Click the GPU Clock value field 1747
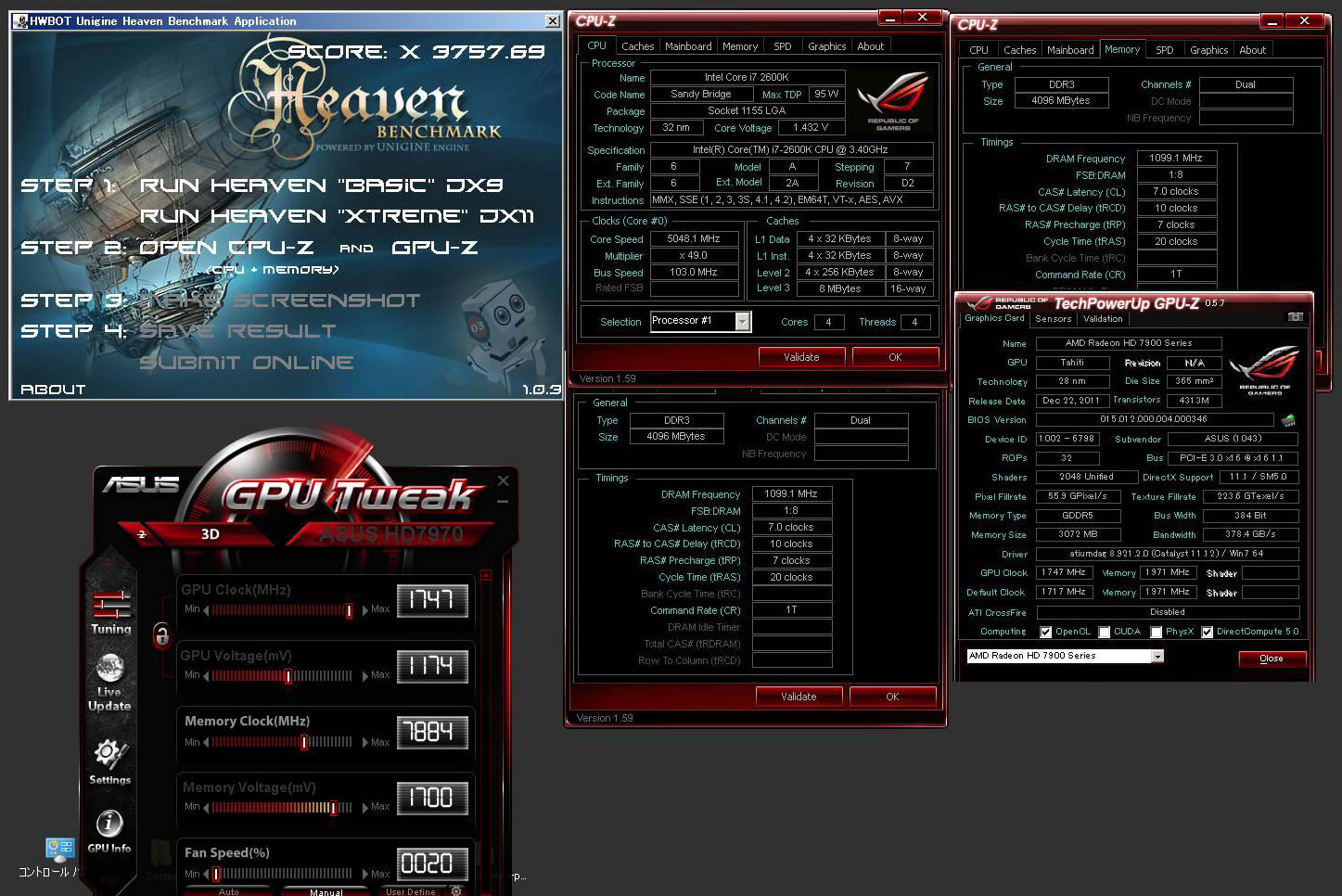1342x896 pixels. click(432, 601)
